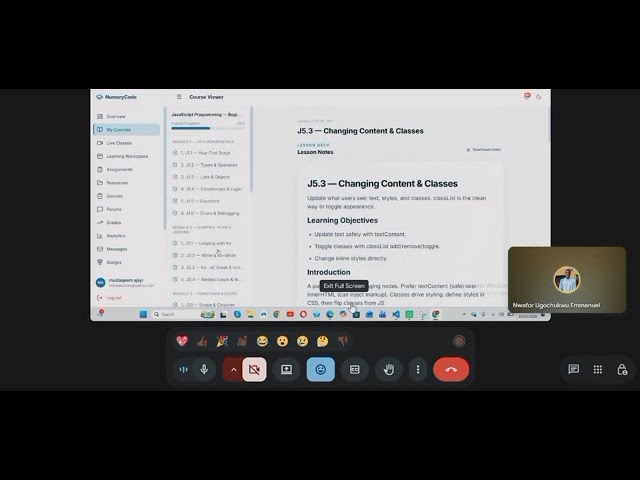Open lesson J2.1 Looping with for
The image size is (640, 480).
click(x=208, y=243)
